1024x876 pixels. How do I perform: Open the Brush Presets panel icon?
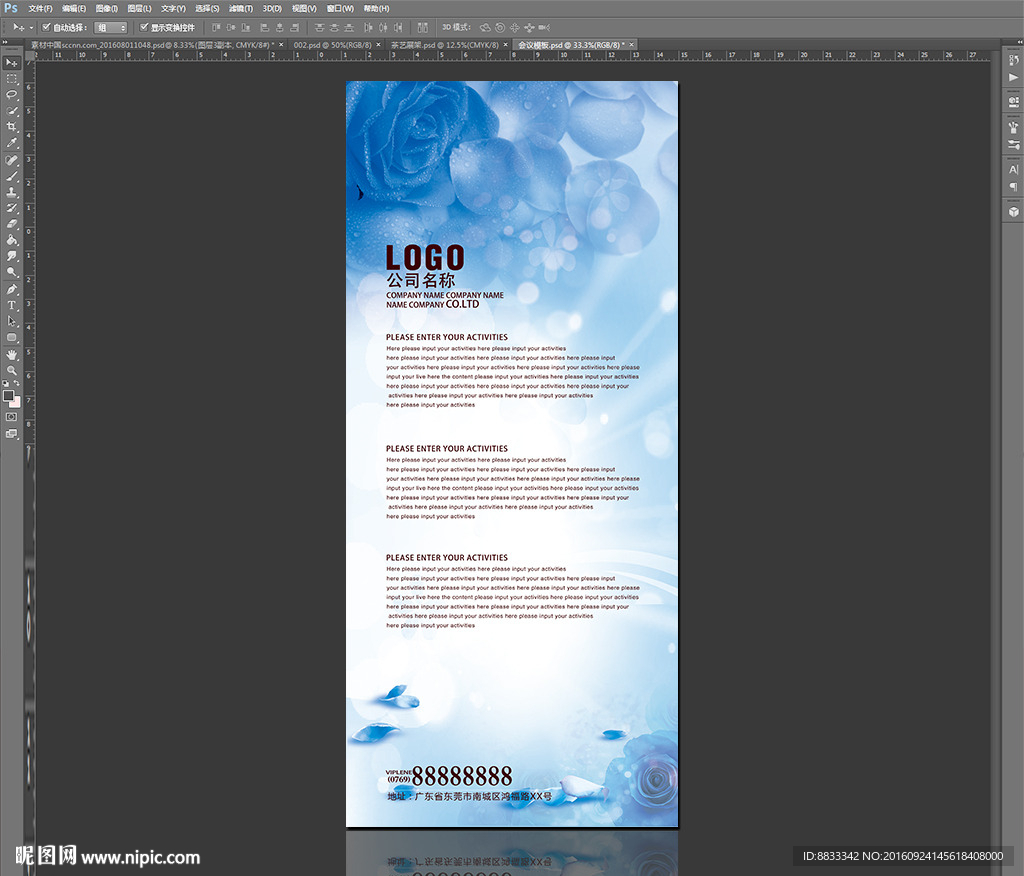(x=1013, y=127)
